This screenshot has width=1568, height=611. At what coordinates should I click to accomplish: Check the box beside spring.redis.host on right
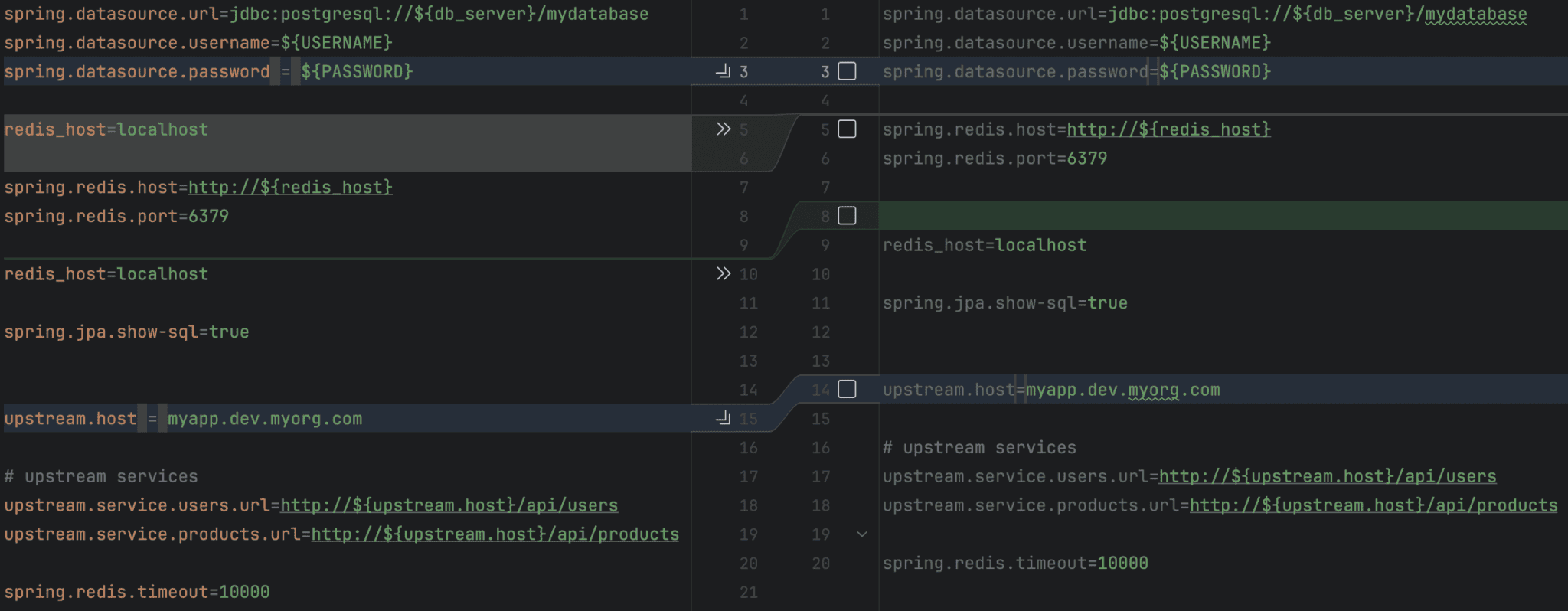(847, 129)
